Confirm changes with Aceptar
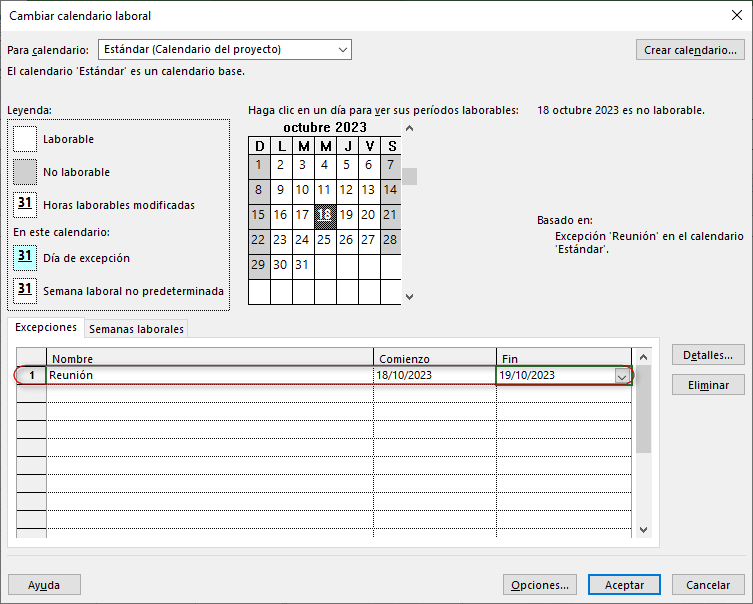The height and width of the screenshot is (604, 753). pos(624,585)
